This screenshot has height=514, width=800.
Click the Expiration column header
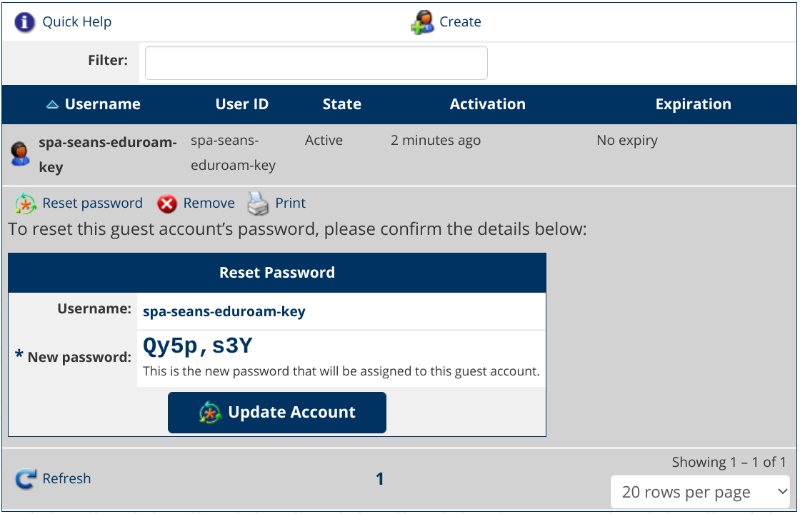click(693, 104)
